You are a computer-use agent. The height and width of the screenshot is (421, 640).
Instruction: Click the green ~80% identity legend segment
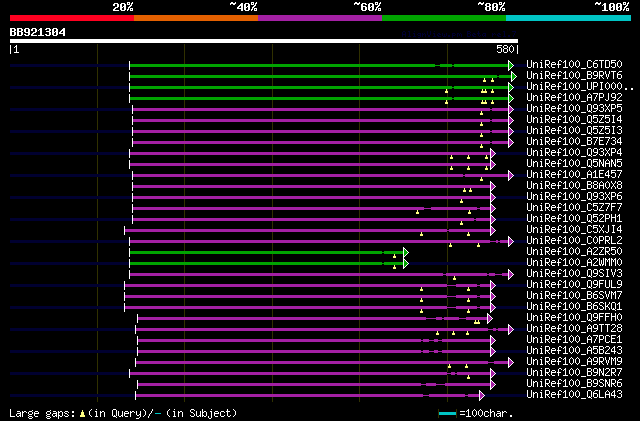click(x=444, y=18)
